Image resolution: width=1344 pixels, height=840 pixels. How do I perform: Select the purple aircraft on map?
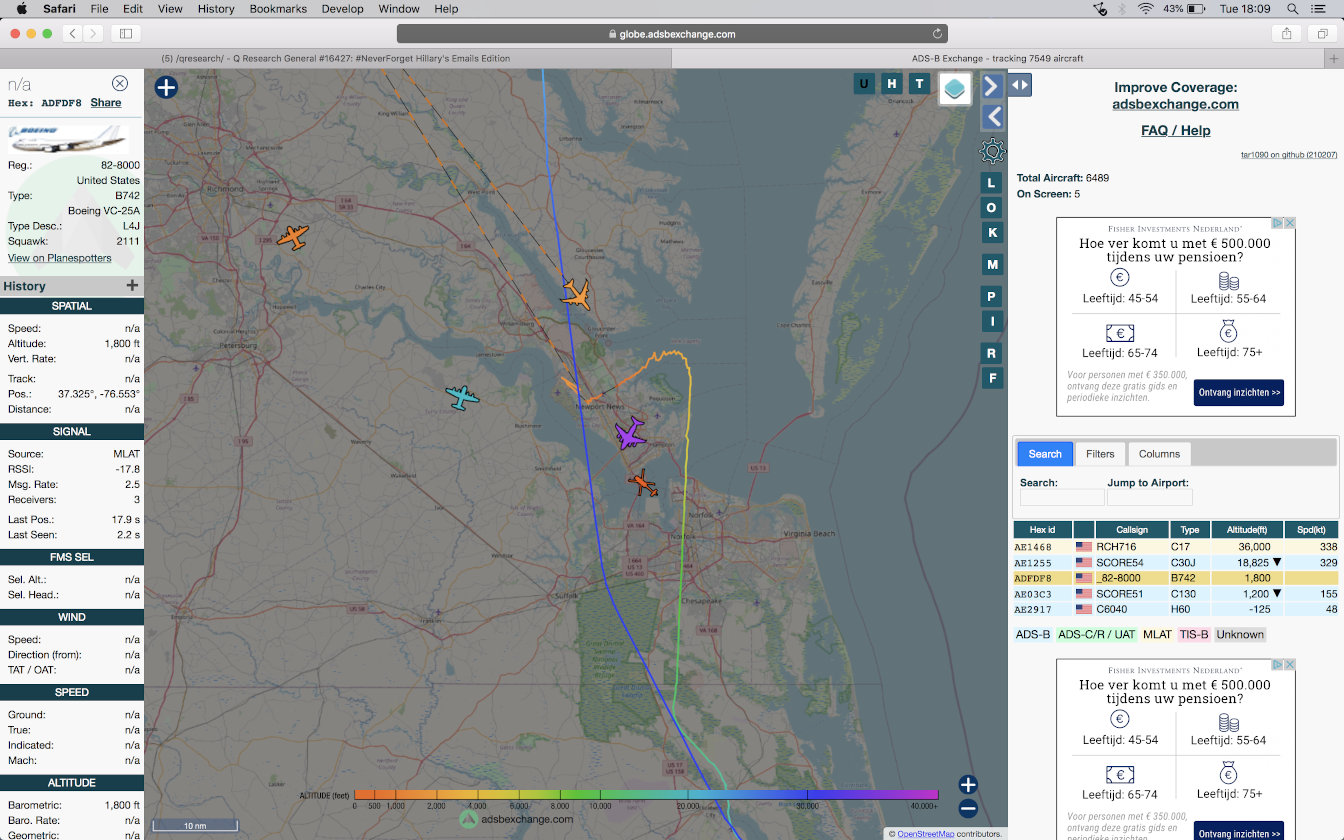(x=630, y=434)
